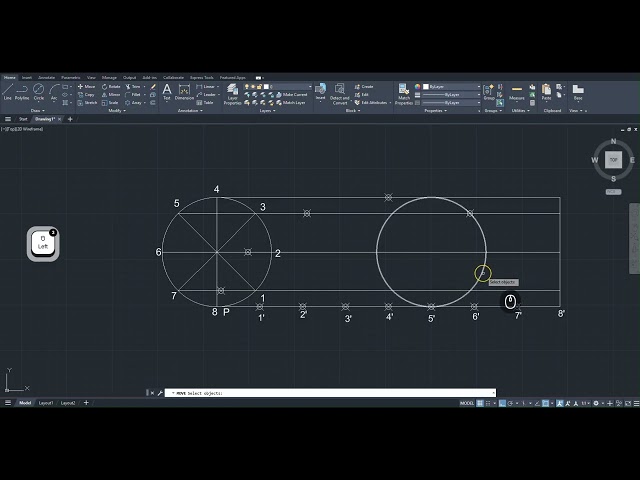This screenshot has width=640, height=480.
Task: Click Make Current layer button
Action: pyautogui.click(x=291, y=95)
